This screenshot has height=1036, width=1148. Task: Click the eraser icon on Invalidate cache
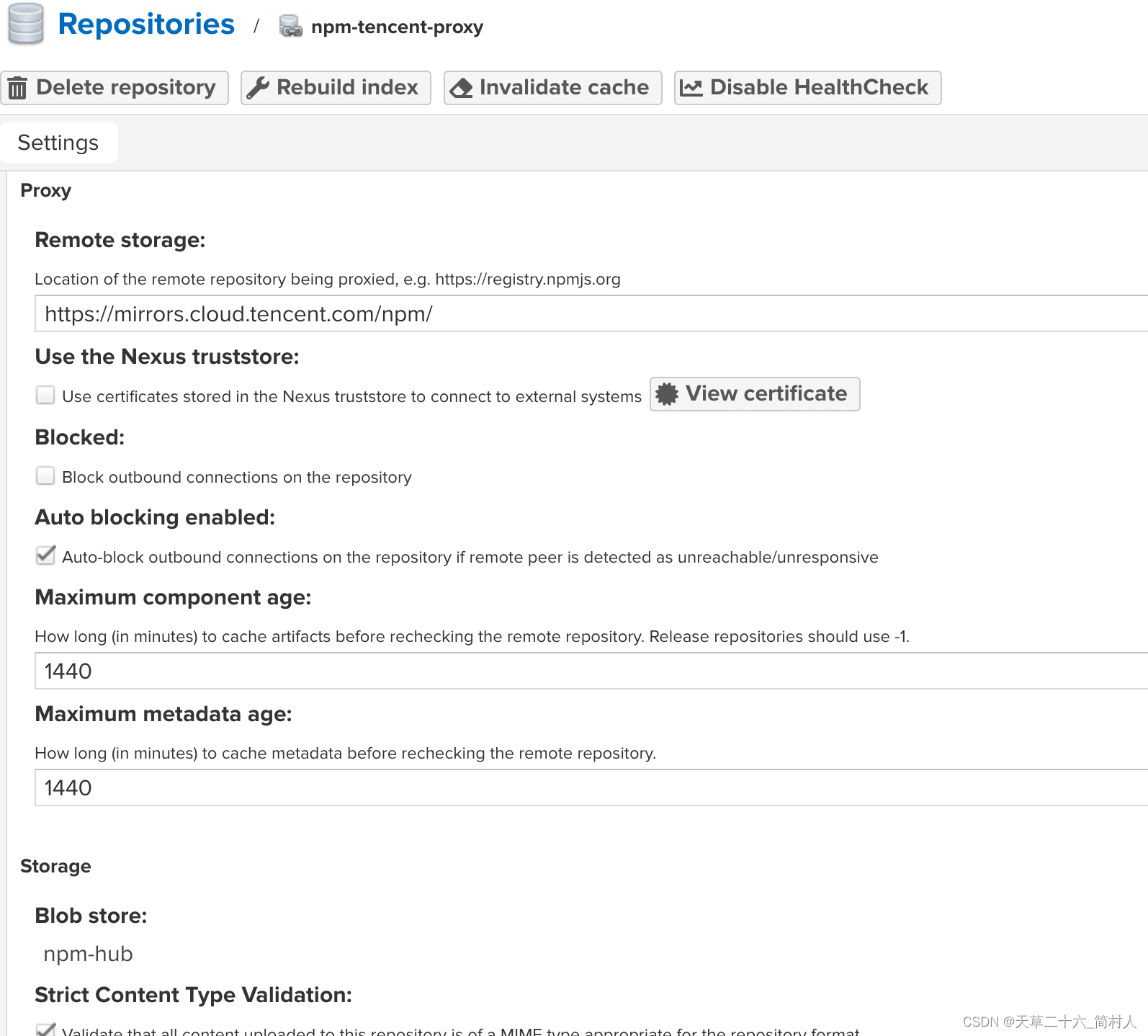click(461, 88)
